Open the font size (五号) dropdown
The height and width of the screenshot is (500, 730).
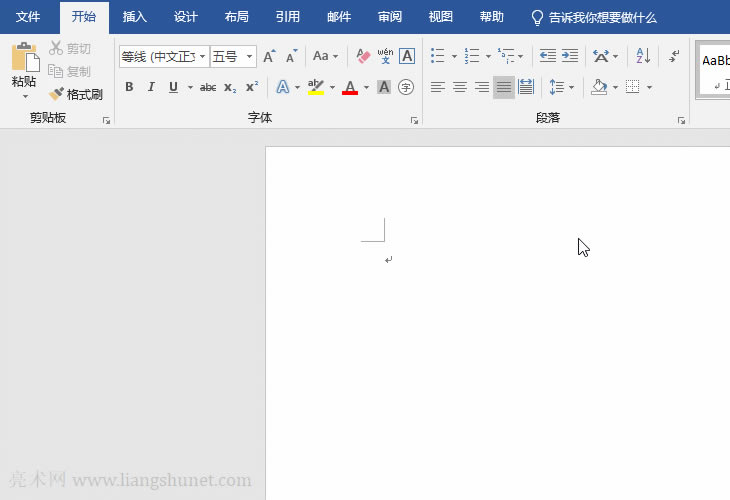(249, 57)
